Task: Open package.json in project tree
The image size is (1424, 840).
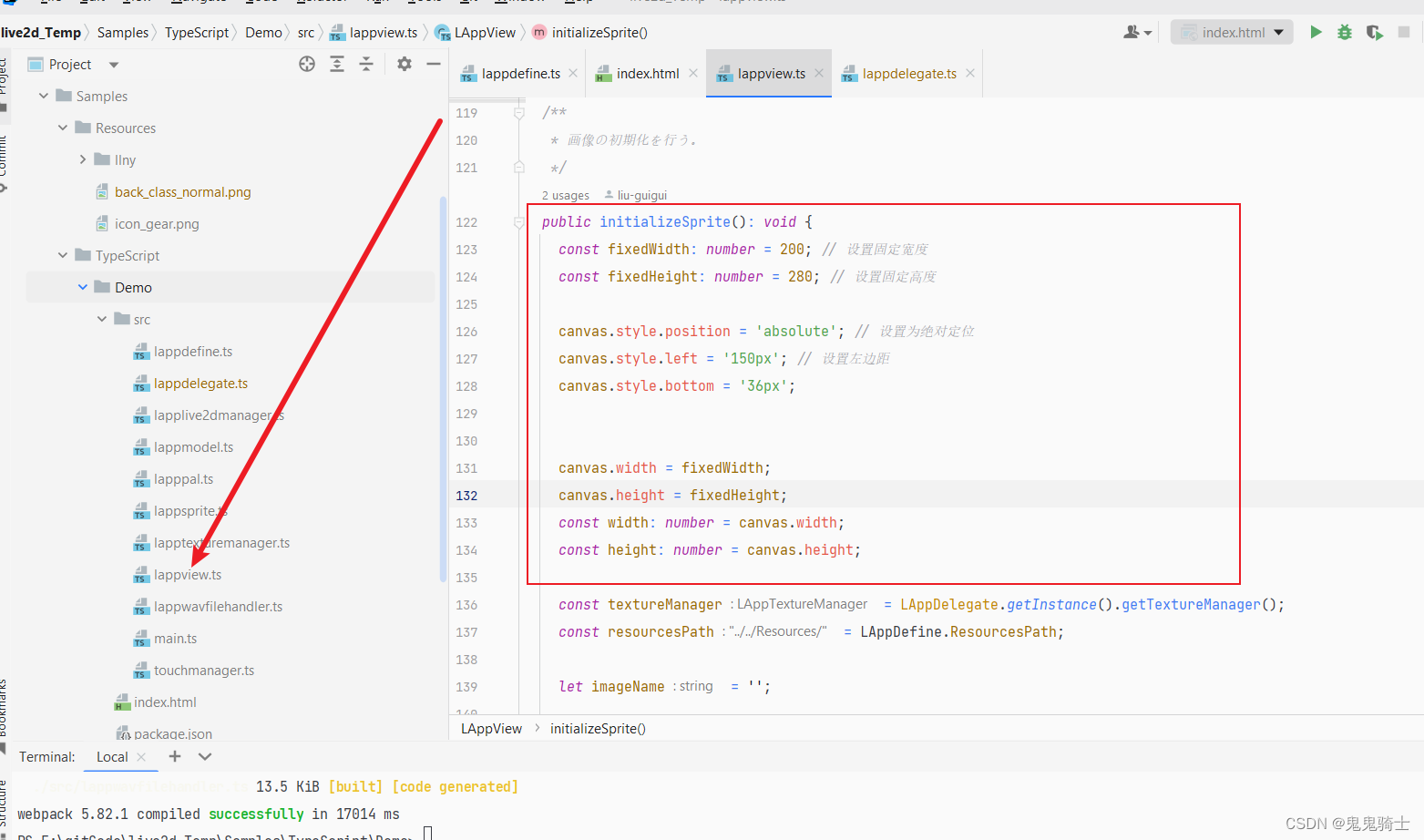Action: point(173,733)
